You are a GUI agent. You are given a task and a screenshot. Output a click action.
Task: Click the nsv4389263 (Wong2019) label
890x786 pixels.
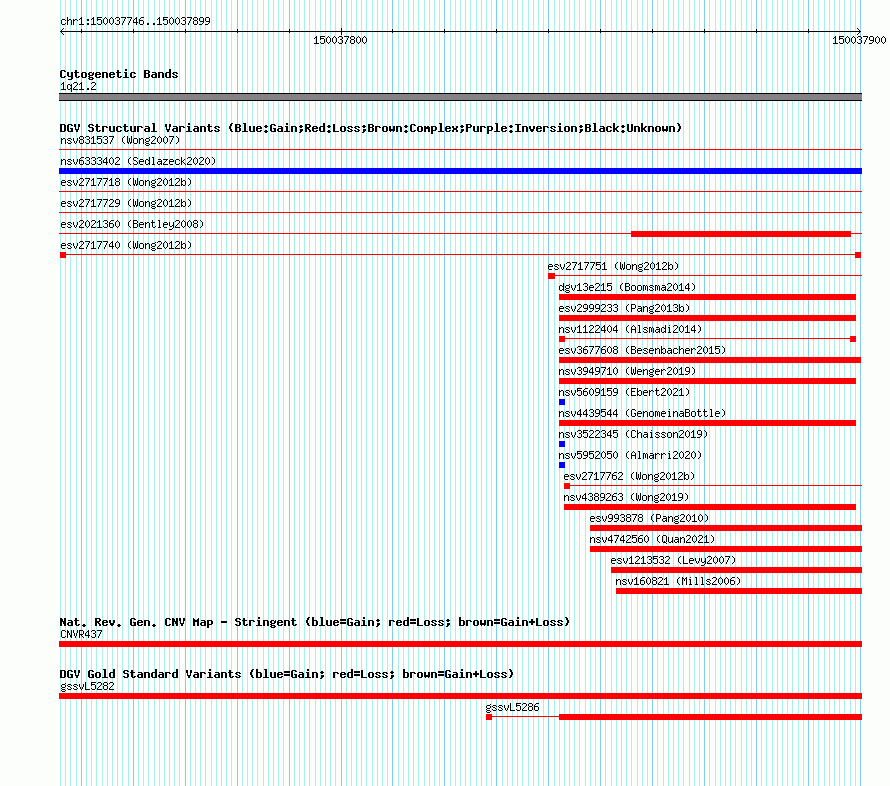[626, 497]
